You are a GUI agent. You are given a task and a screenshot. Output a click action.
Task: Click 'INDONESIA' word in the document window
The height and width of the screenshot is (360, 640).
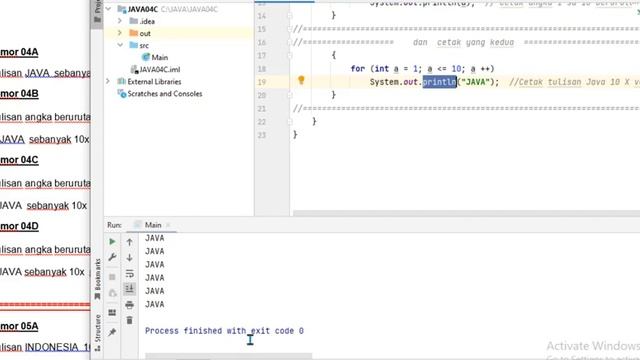pos(52,347)
